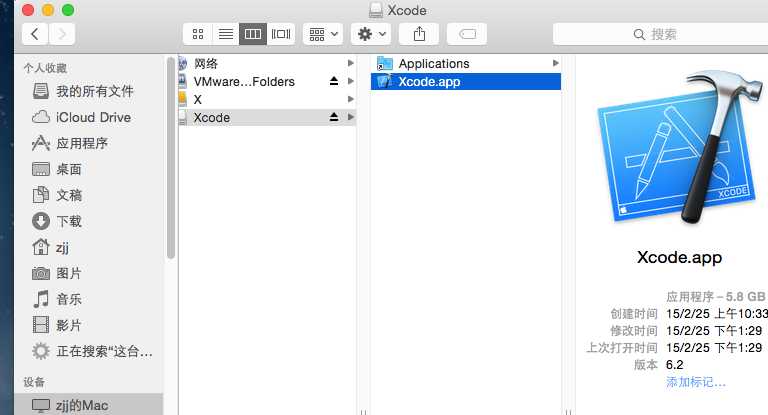Image resolution: width=768 pixels, height=415 pixels.
Task: Go forward with the right arrow button
Action: (x=62, y=34)
